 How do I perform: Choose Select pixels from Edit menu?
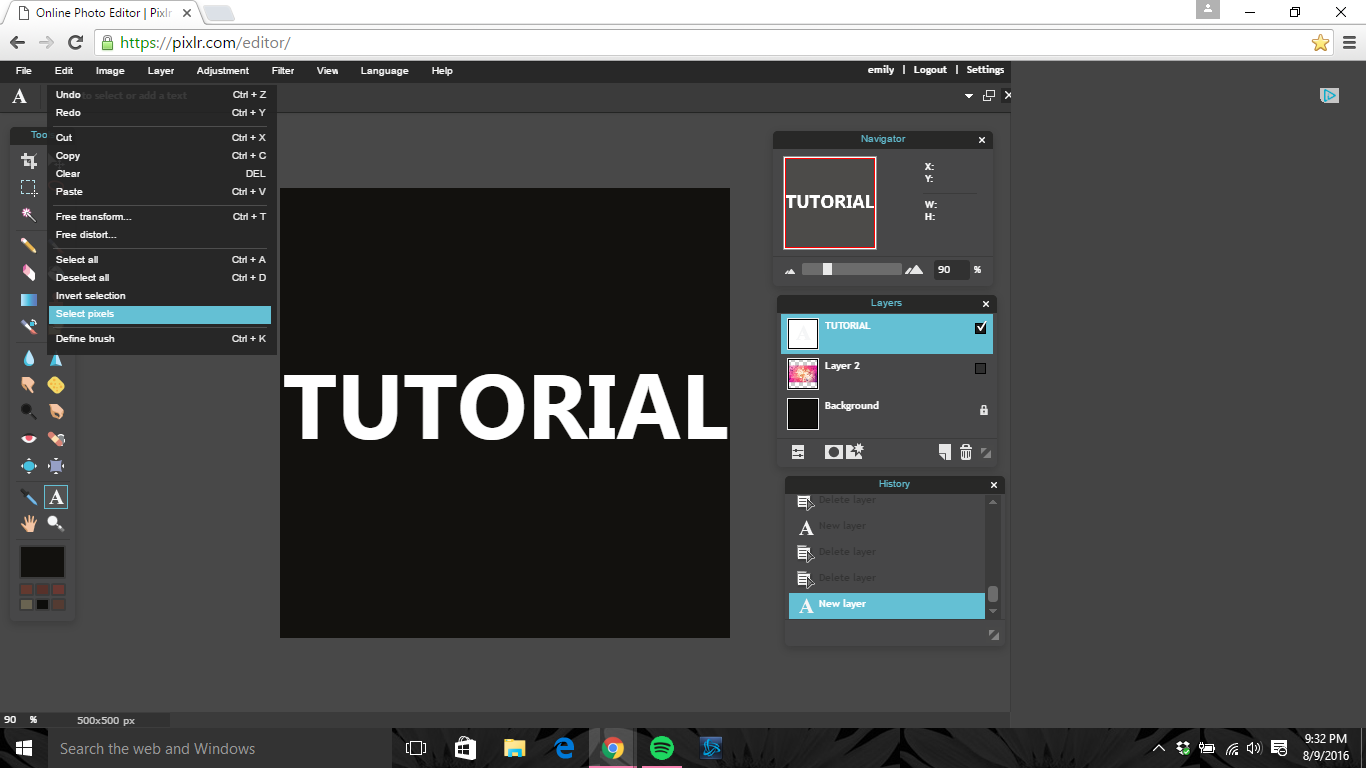pyautogui.click(x=160, y=314)
